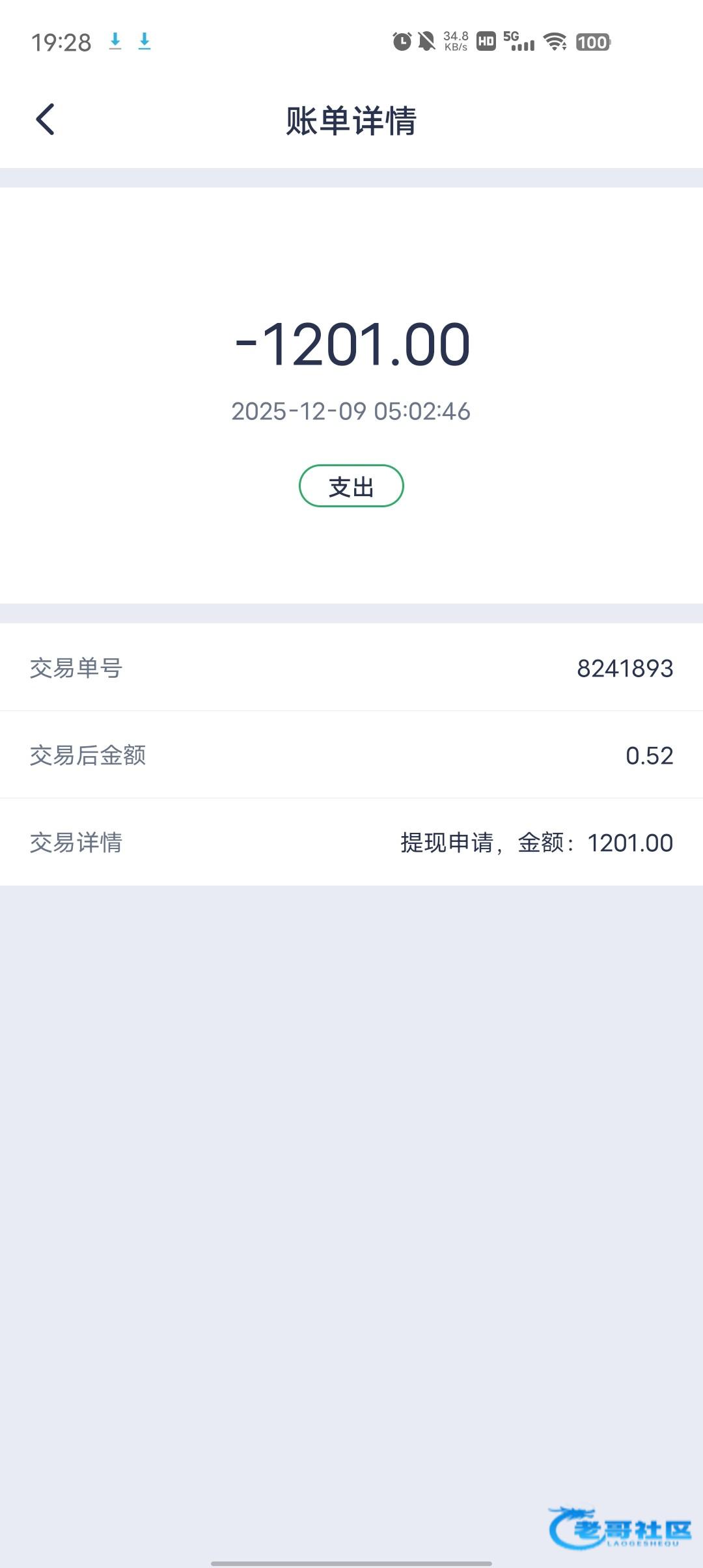Tap the second download arrow icon
Image resolution: width=703 pixels, height=1568 pixels.
tap(145, 42)
